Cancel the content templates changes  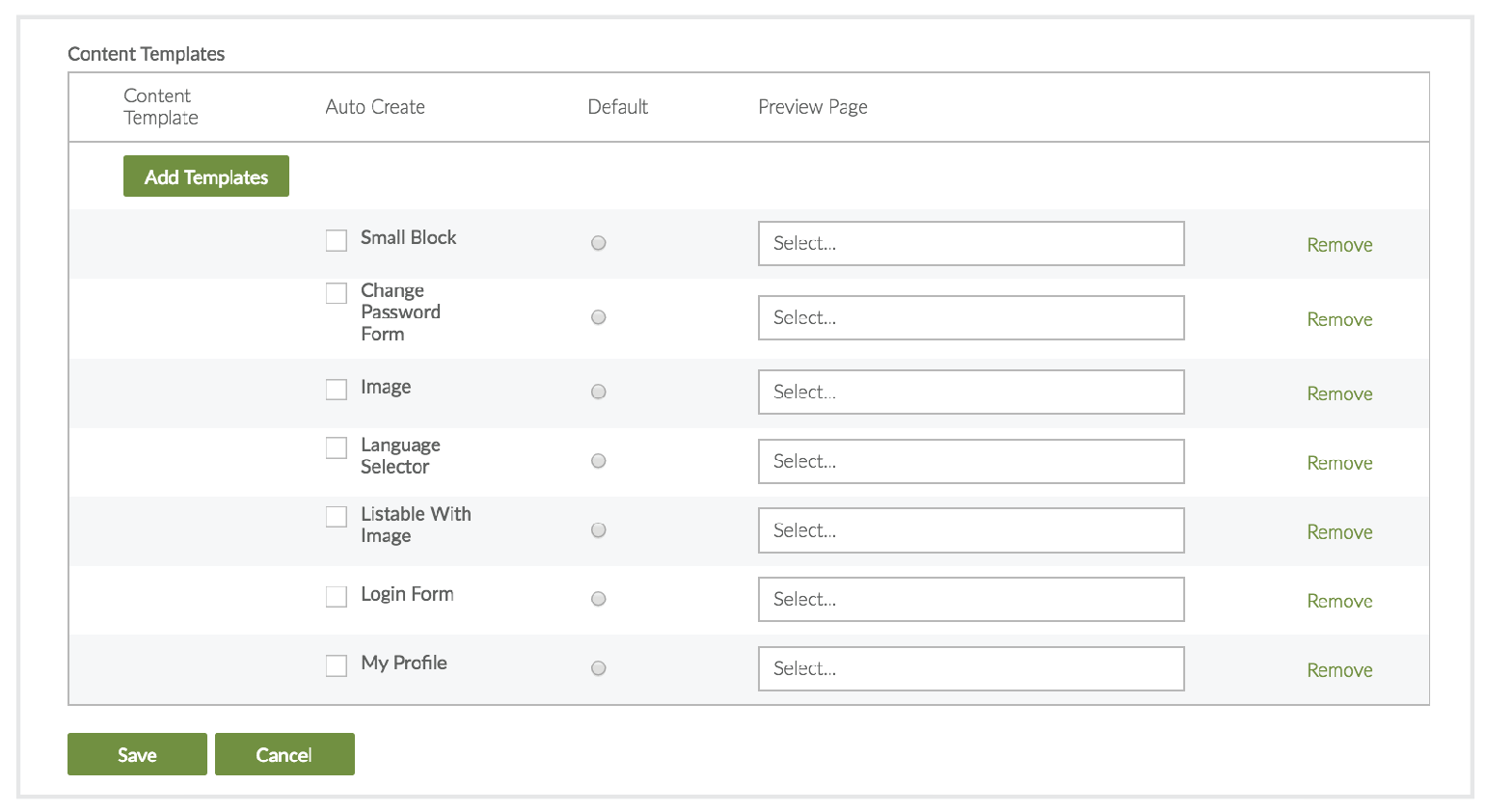(x=284, y=754)
